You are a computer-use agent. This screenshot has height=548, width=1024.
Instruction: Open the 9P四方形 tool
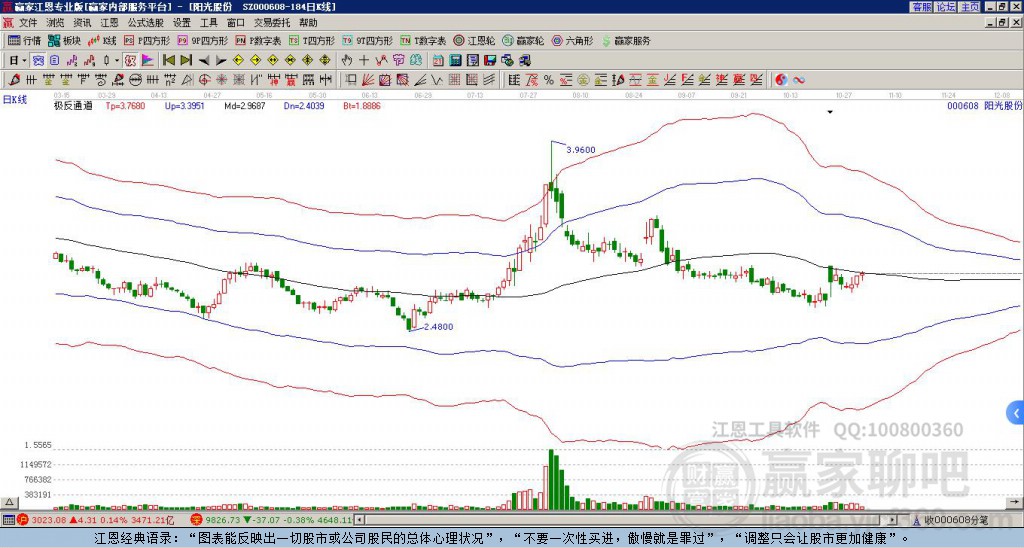203,41
